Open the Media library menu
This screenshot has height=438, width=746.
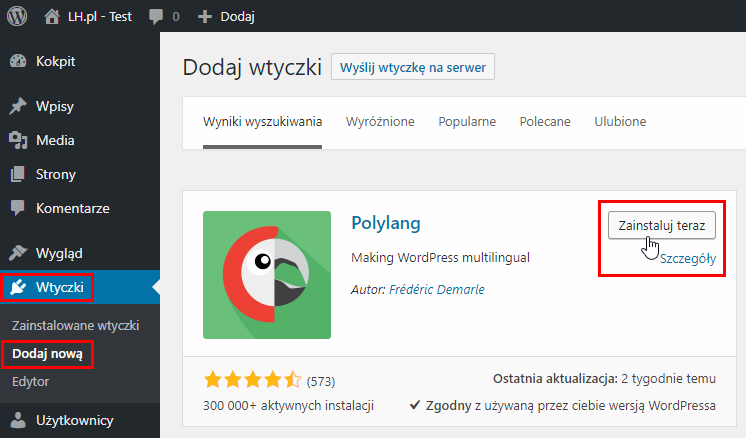click(x=55, y=140)
